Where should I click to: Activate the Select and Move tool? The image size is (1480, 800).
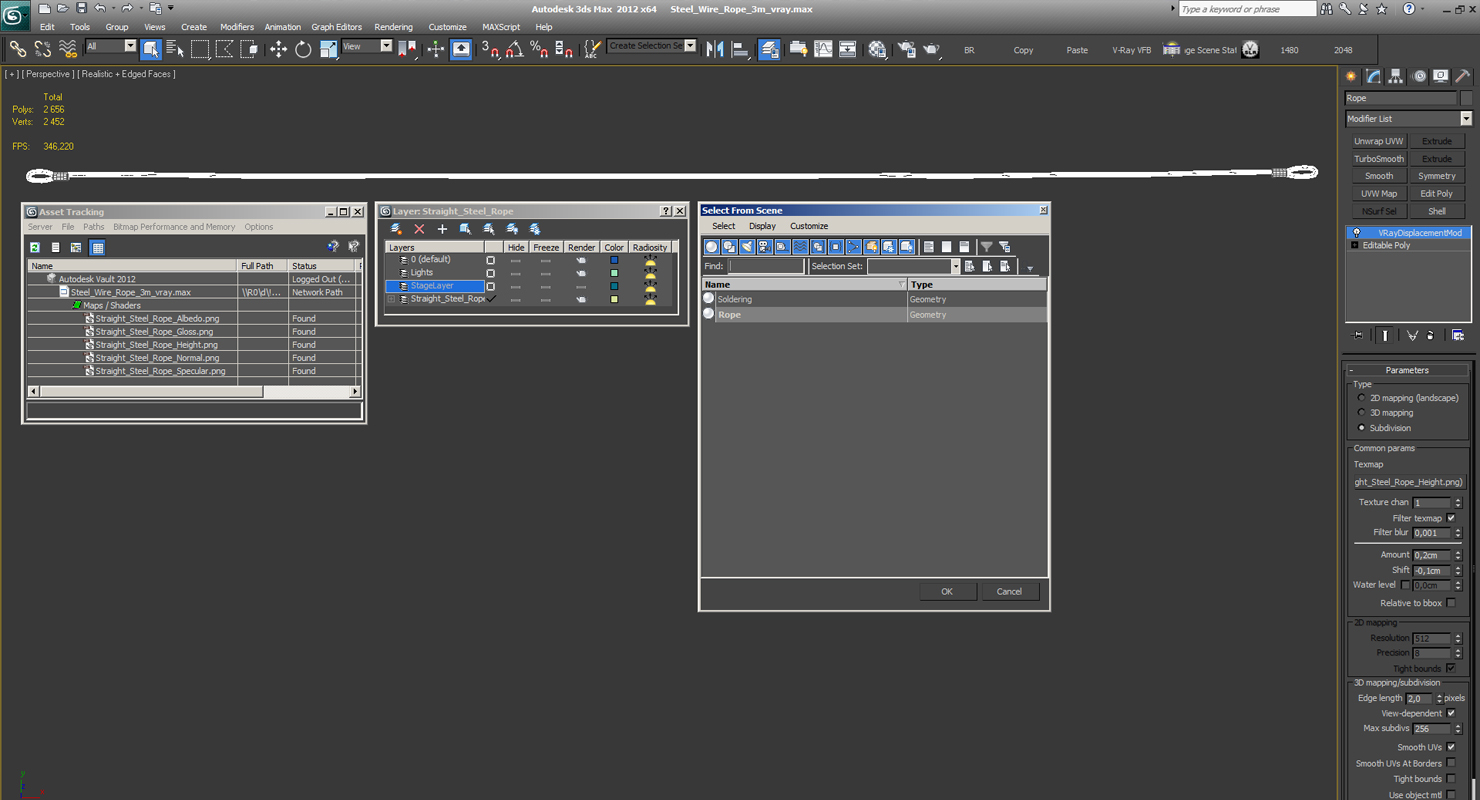[x=278, y=49]
